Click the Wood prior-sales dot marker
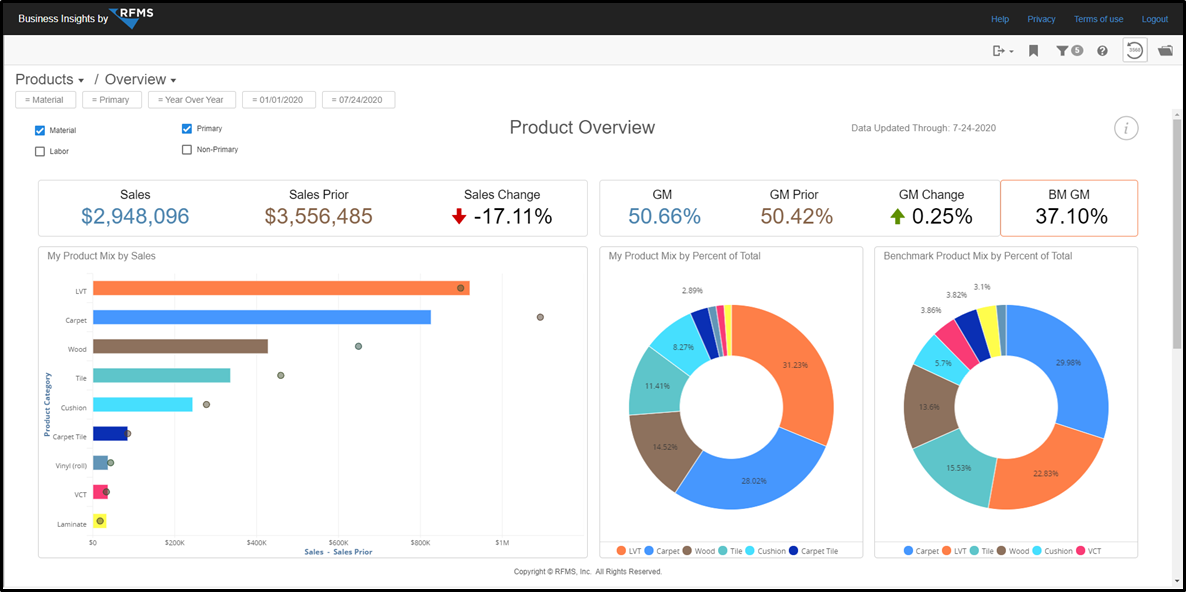This screenshot has height=592, width=1186. [359, 346]
